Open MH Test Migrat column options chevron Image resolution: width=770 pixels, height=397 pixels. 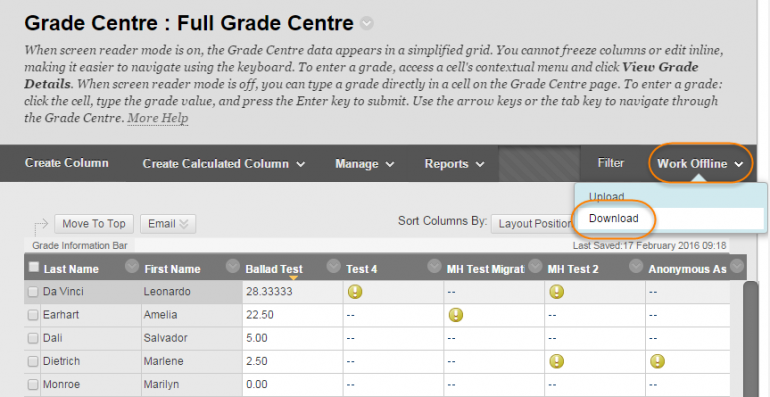pyautogui.click(x=535, y=266)
